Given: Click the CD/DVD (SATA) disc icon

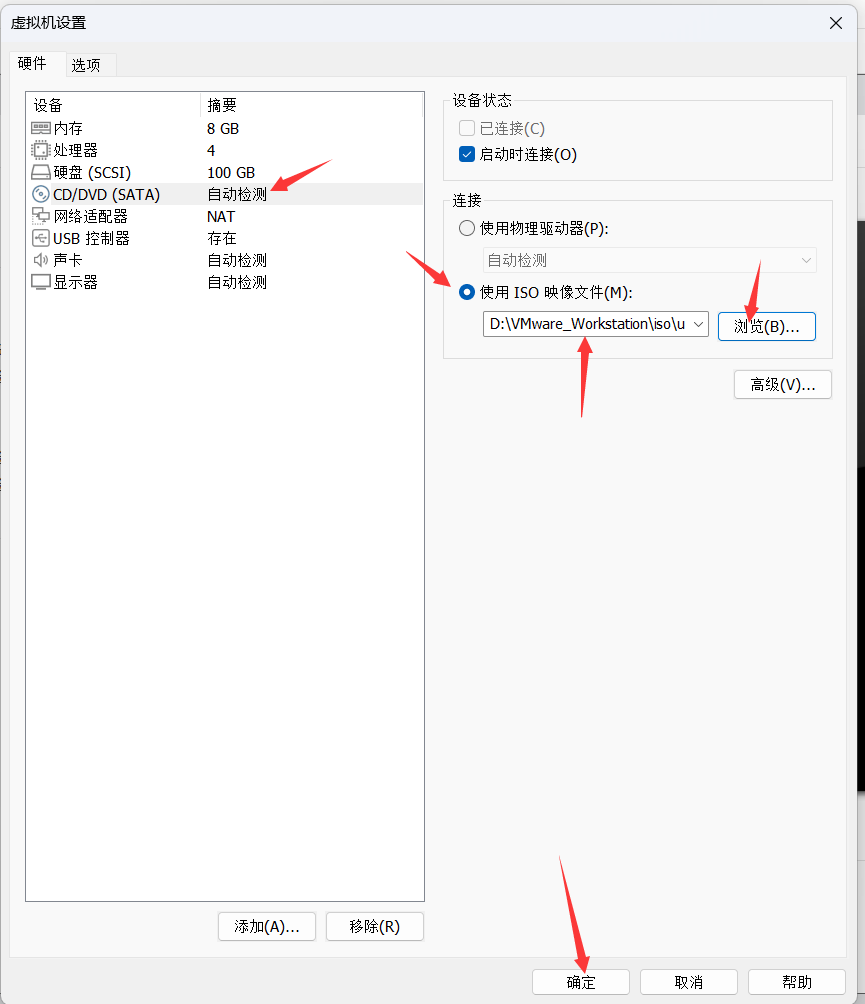Looking at the screenshot, I should click(40, 194).
